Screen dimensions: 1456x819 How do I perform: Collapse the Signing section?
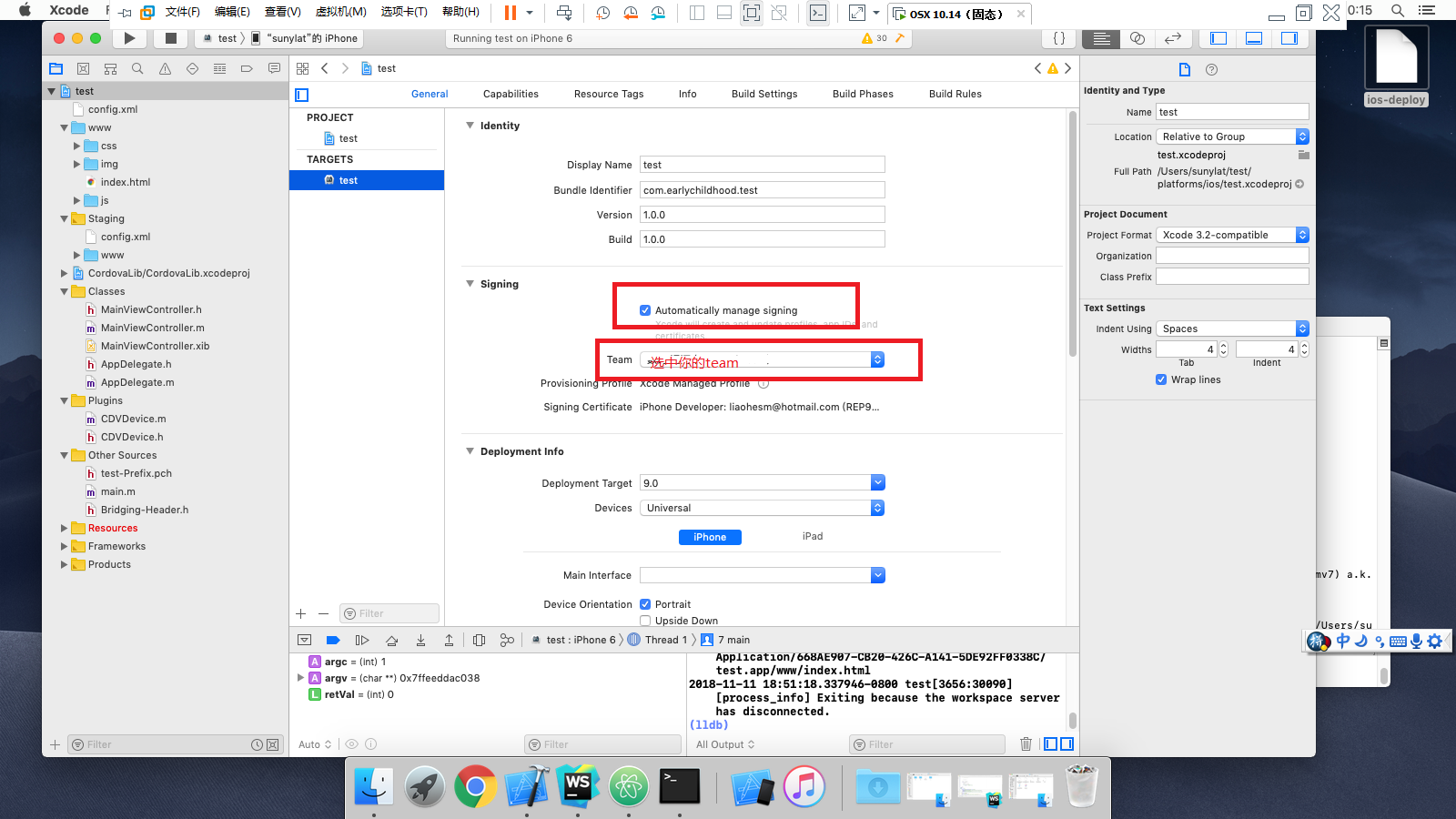click(x=470, y=284)
